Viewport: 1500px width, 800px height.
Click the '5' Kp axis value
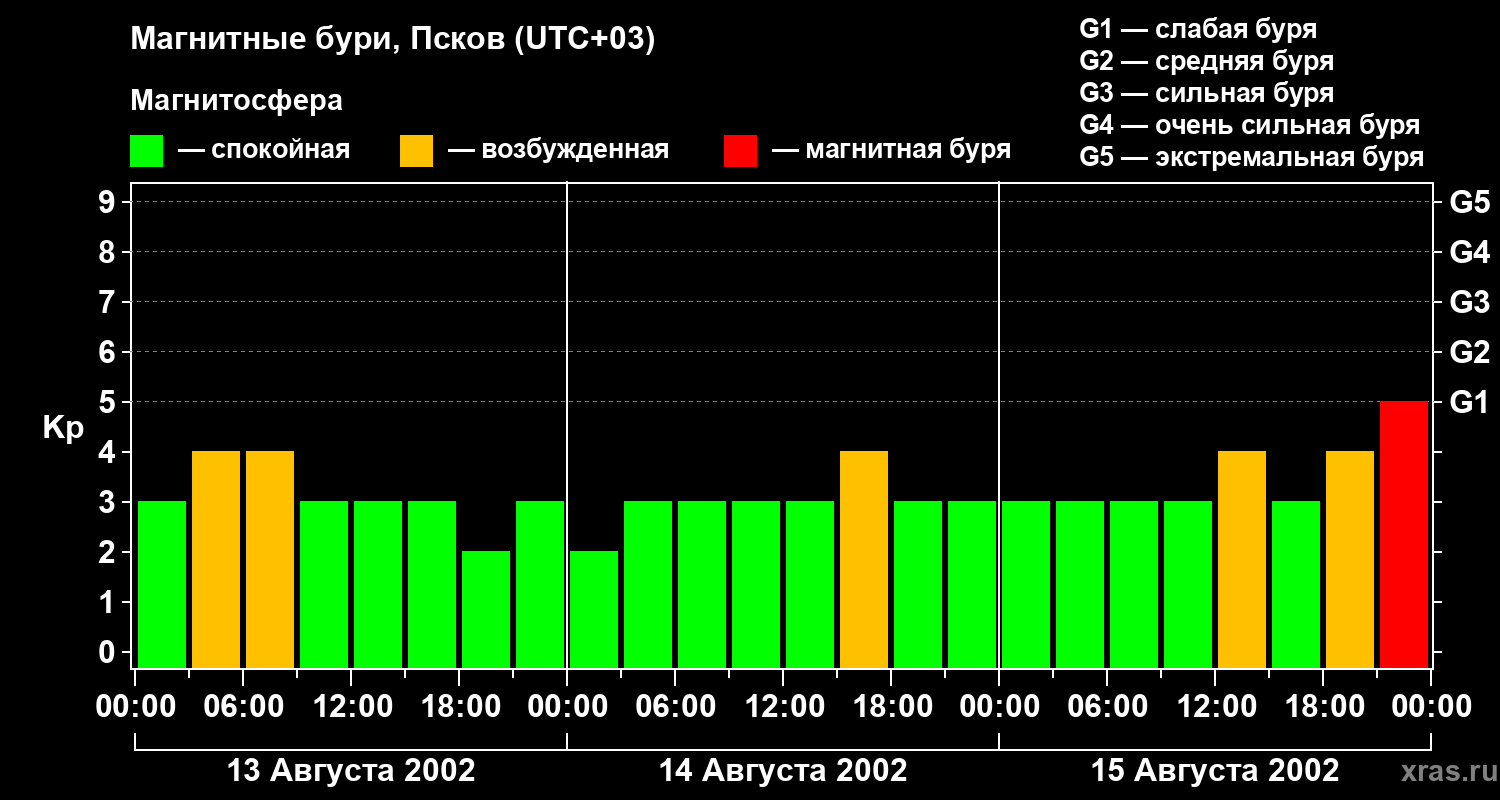pyautogui.click(x=109, y=402)
